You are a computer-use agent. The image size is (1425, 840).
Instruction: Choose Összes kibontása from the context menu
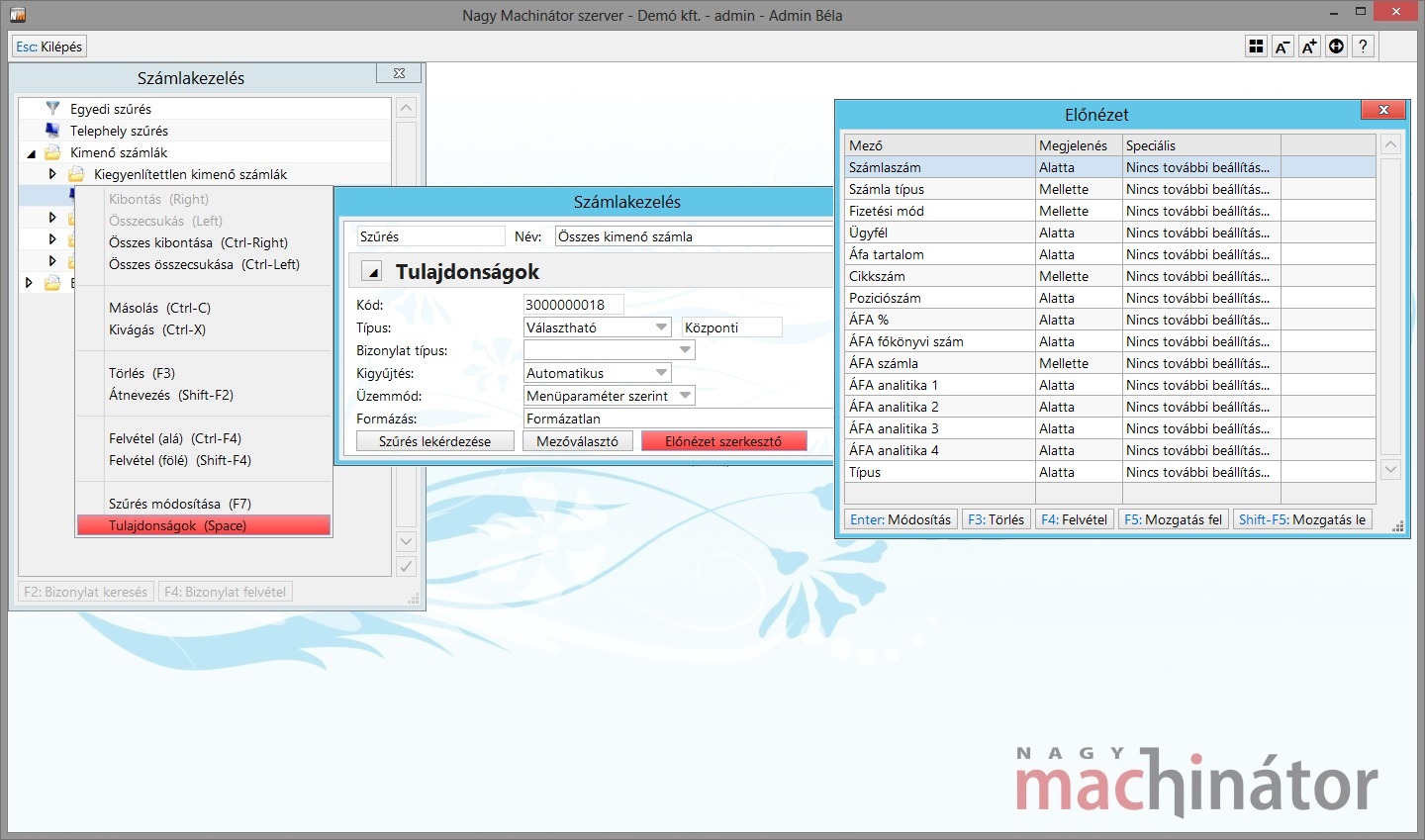click(203, 242)
